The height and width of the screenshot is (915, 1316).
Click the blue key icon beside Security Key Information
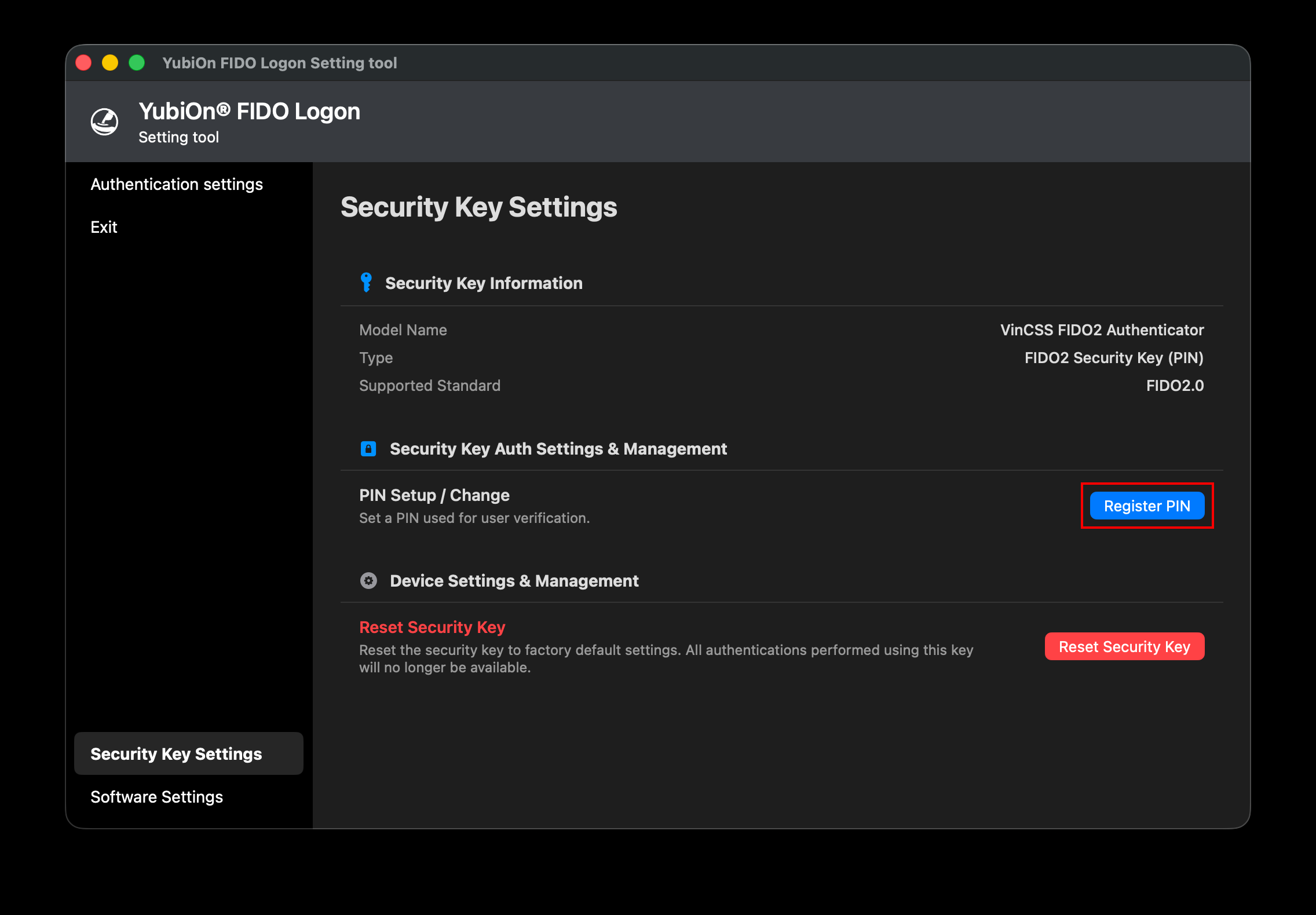[x=366, y=283]
